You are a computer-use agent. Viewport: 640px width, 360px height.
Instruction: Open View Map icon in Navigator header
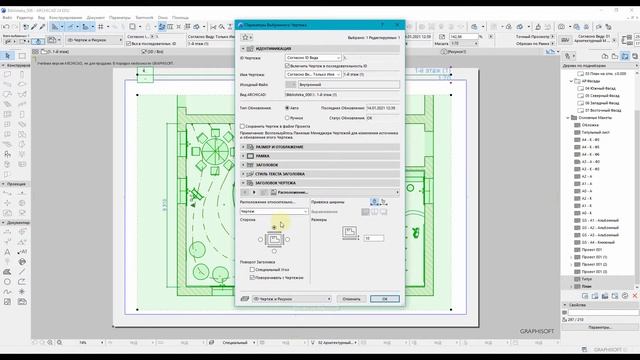coord(615,56)
